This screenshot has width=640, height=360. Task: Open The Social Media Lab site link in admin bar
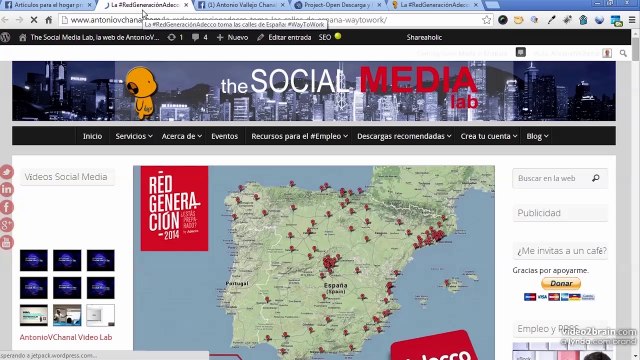[x=89, y=38]
